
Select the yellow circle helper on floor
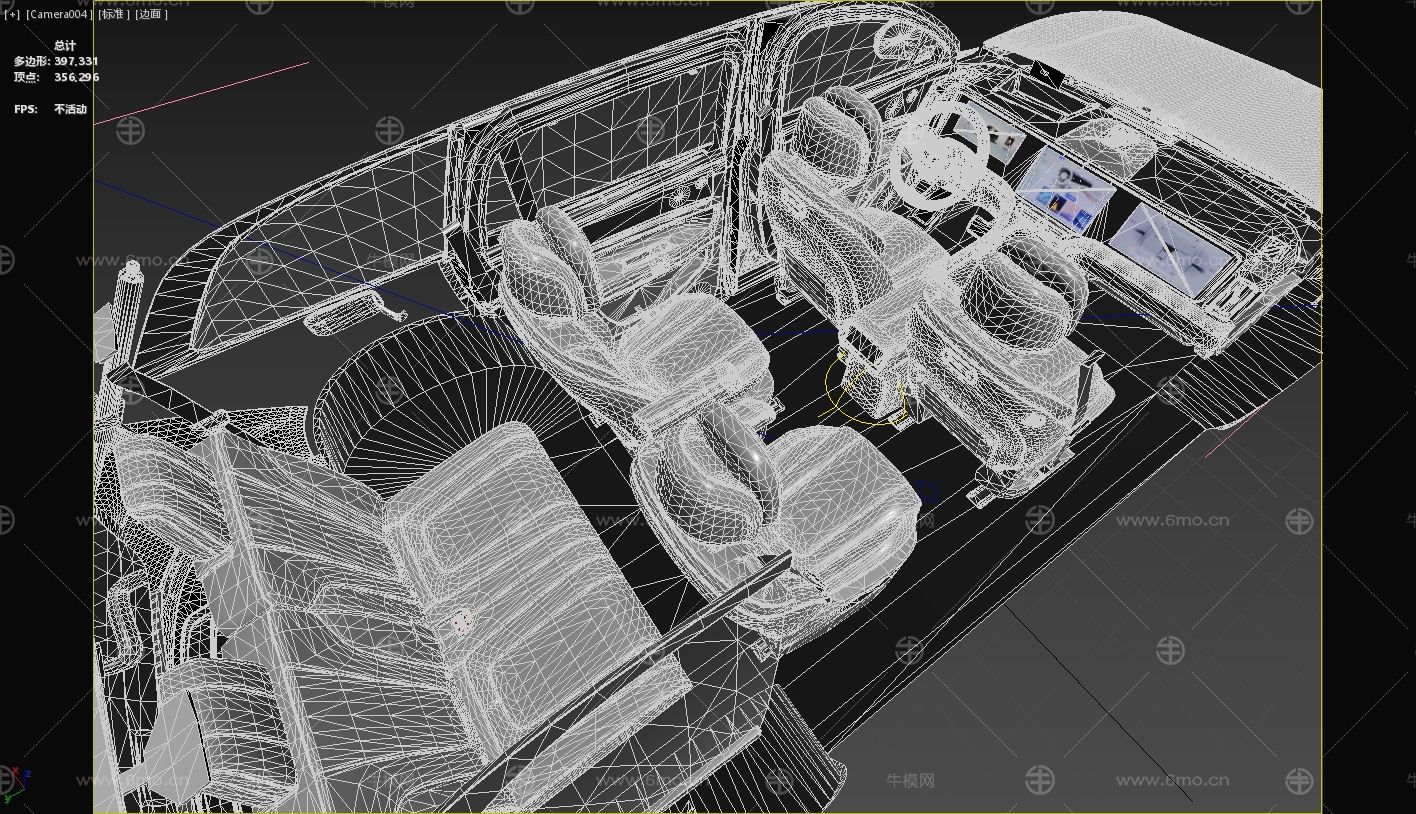pyautogui.click(x=862, y=392)
